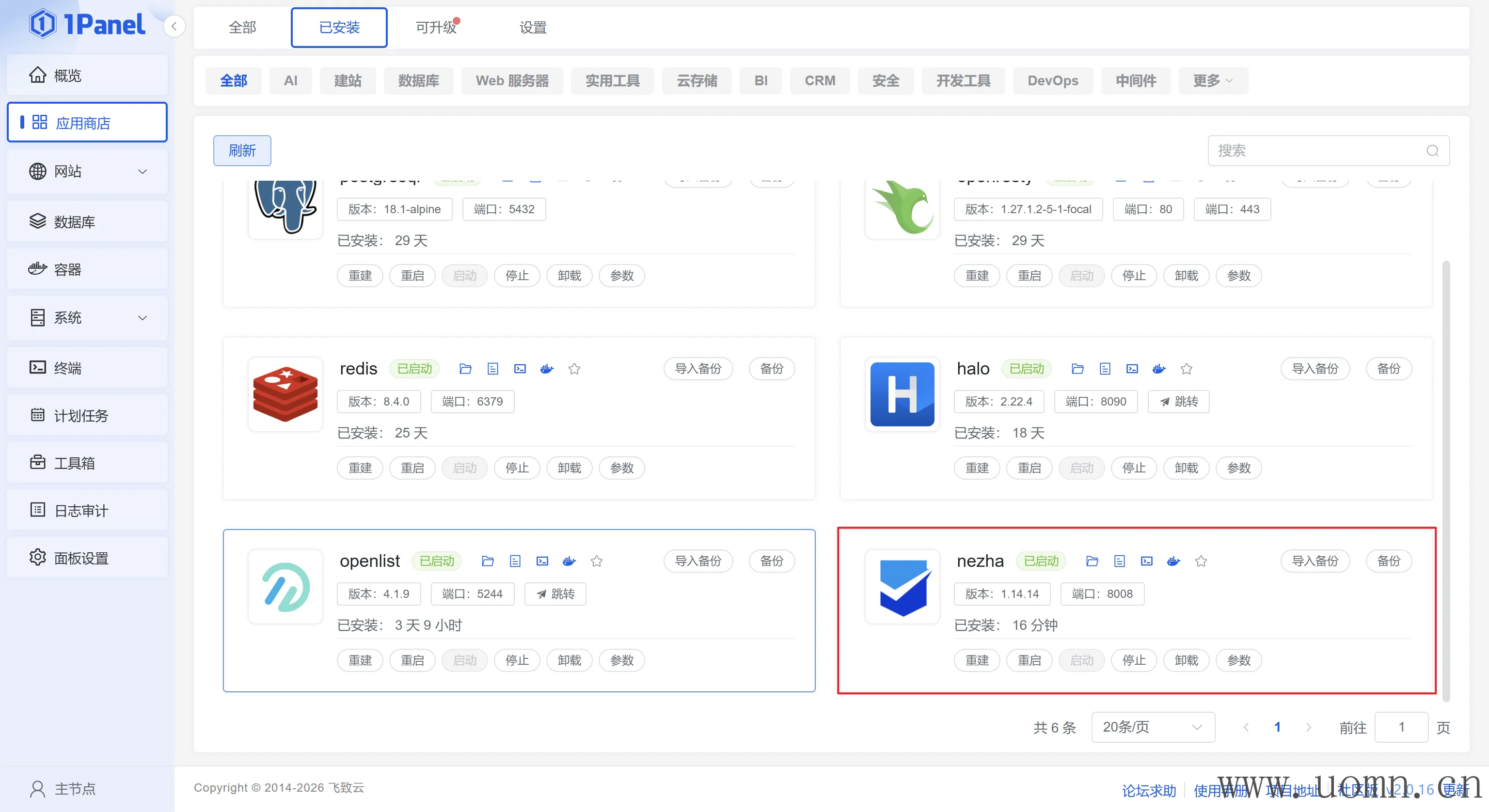Click the search magnifier icon
Screen dimensions: 1489x812
click(x=1432, y=151)
